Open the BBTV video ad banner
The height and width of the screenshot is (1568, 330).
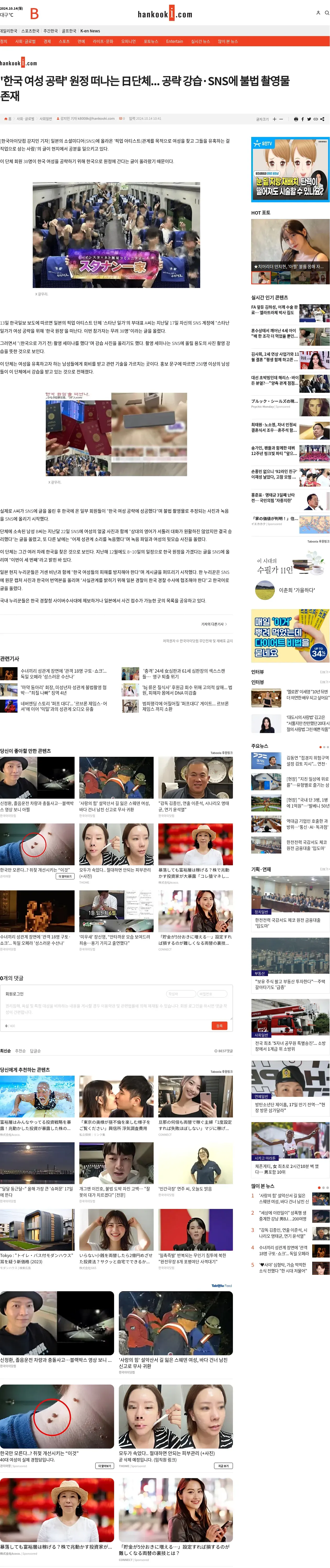tap(290, 169)
